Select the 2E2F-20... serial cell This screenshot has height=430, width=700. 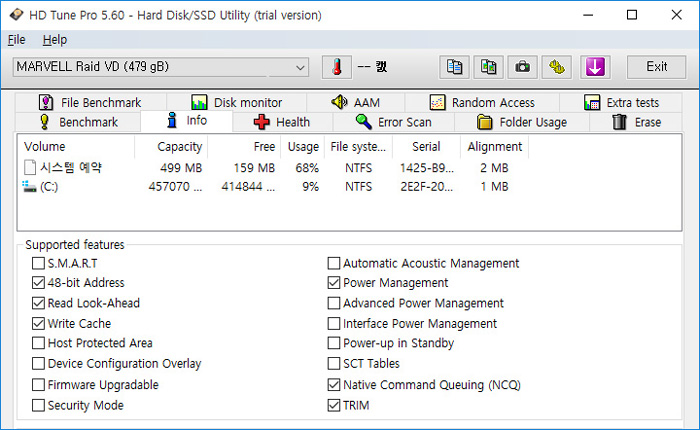point(427,187)
